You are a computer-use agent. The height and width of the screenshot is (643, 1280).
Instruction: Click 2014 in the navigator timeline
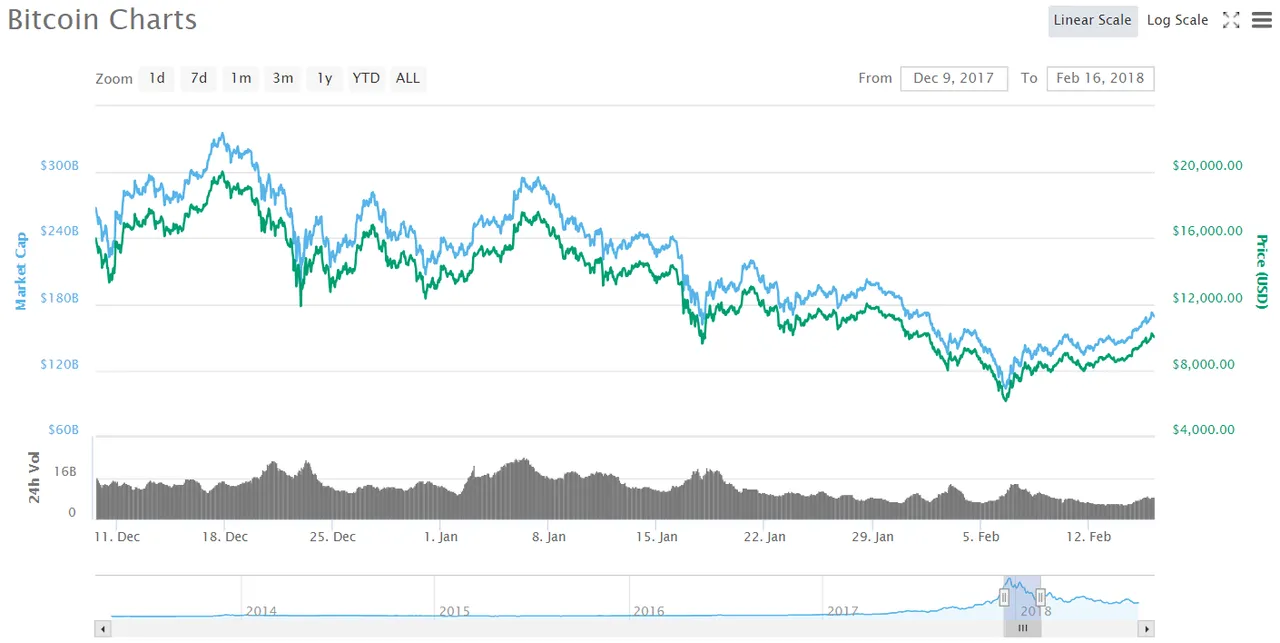[261, 610]
